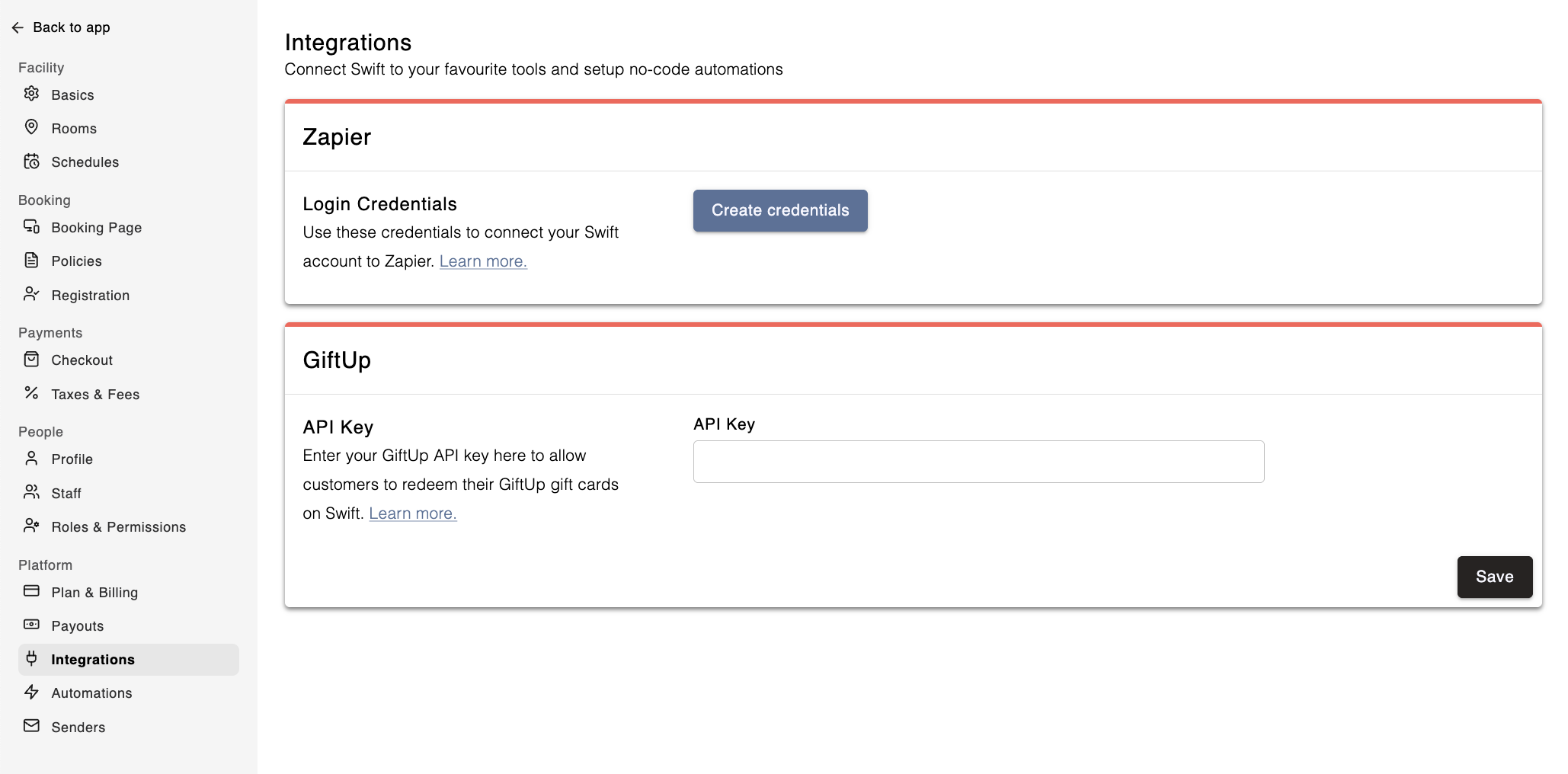Click the Payouts banknote icon
Viewport: 1568px width, 774px height.
pos(31,625)
